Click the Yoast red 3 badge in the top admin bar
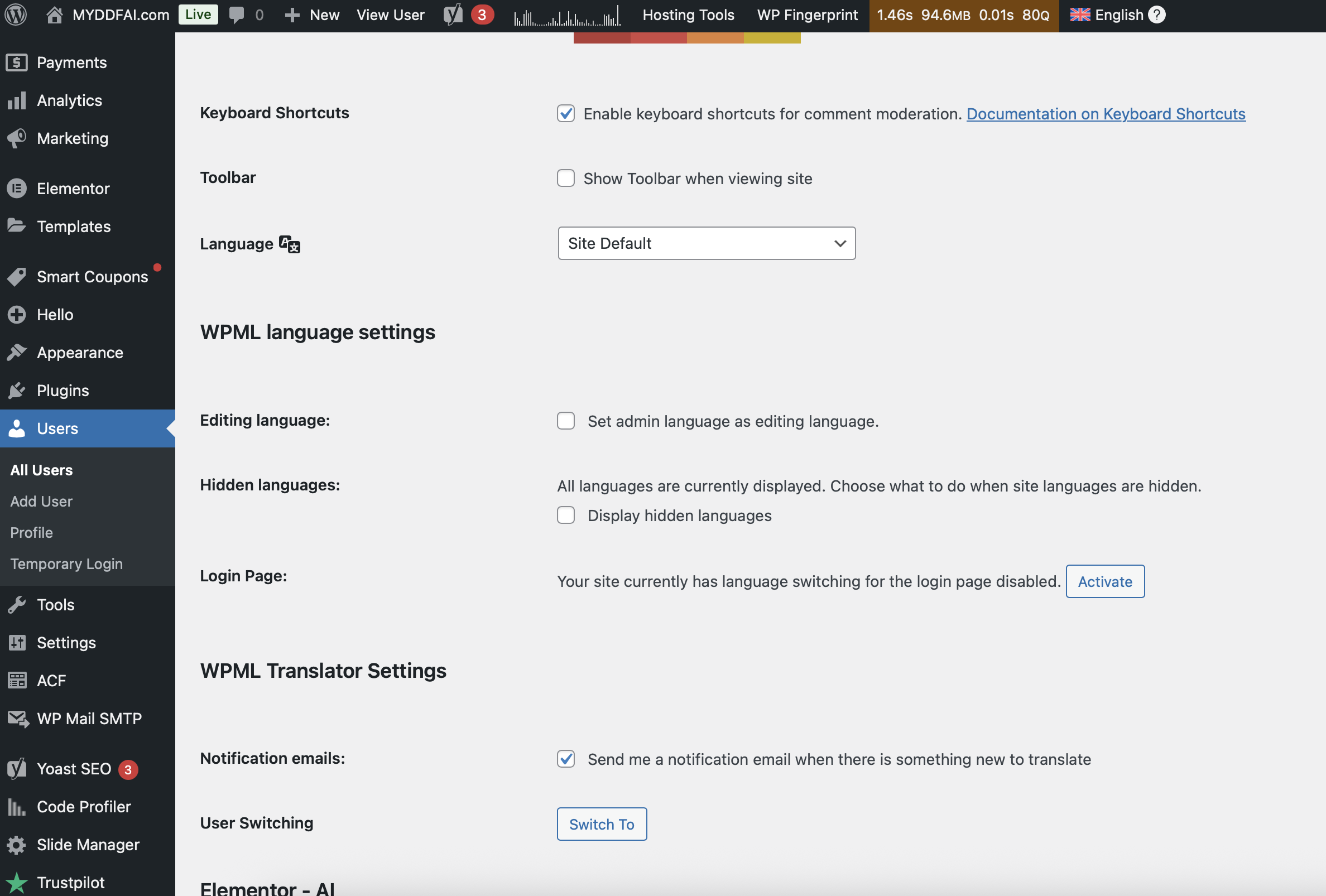 [x=482, y=15]
